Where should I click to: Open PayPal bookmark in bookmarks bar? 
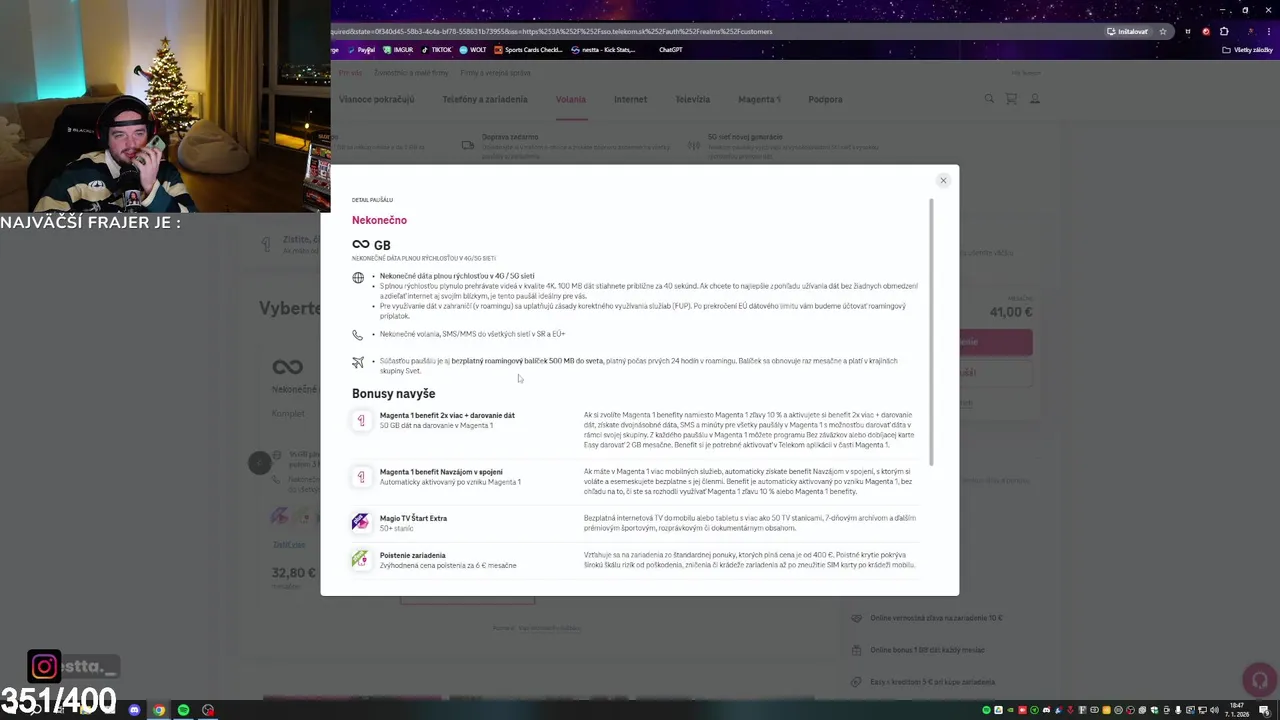pos(362,50)
